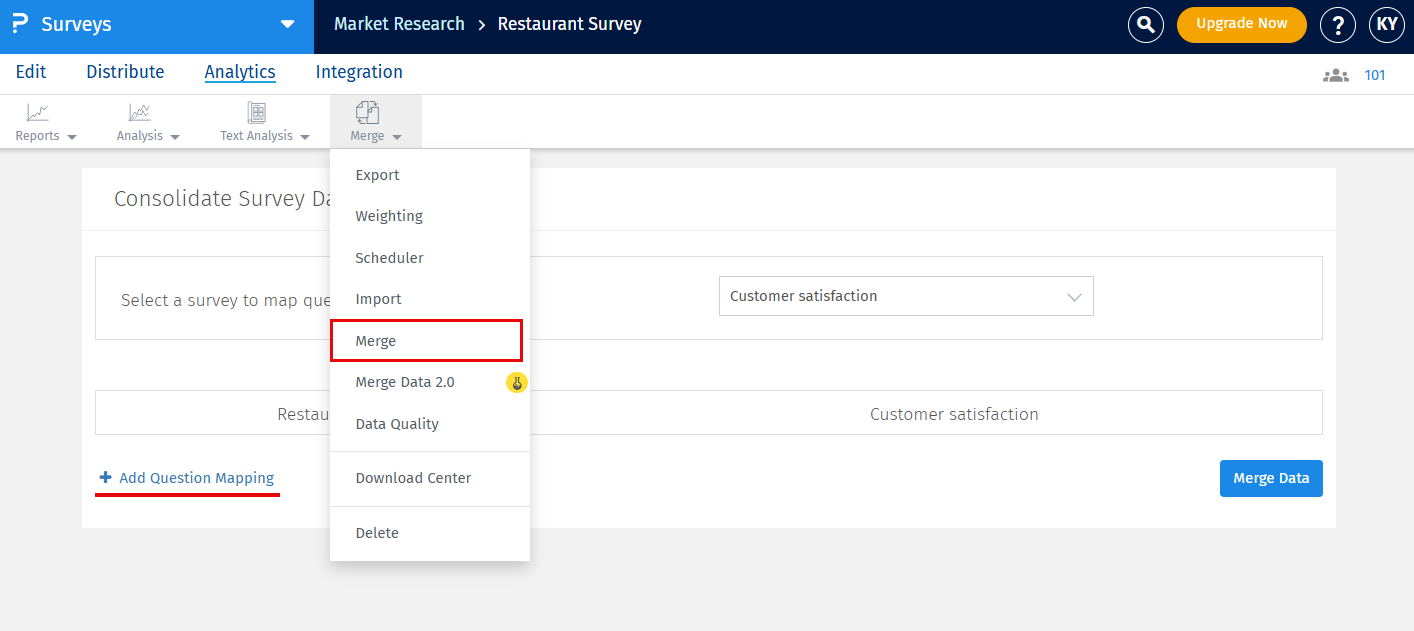Switch to the Distribute tab

124,72
